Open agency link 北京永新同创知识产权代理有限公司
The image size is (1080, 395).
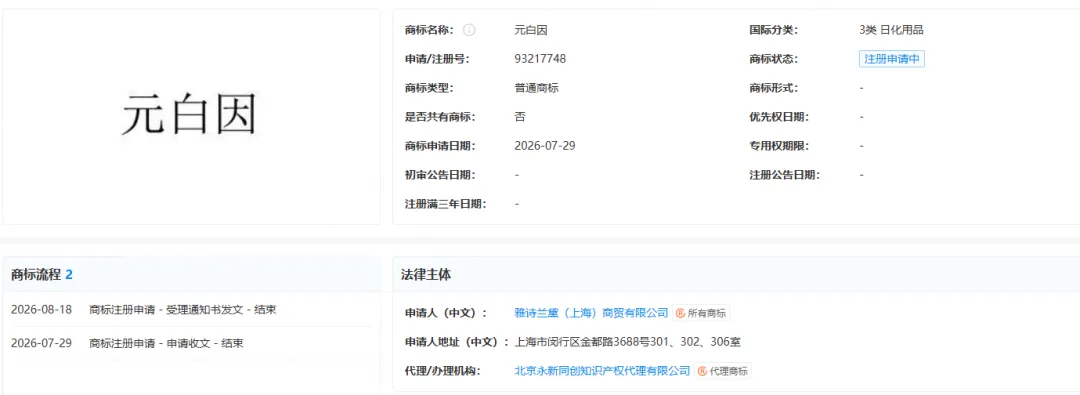[x=602, y=371]
